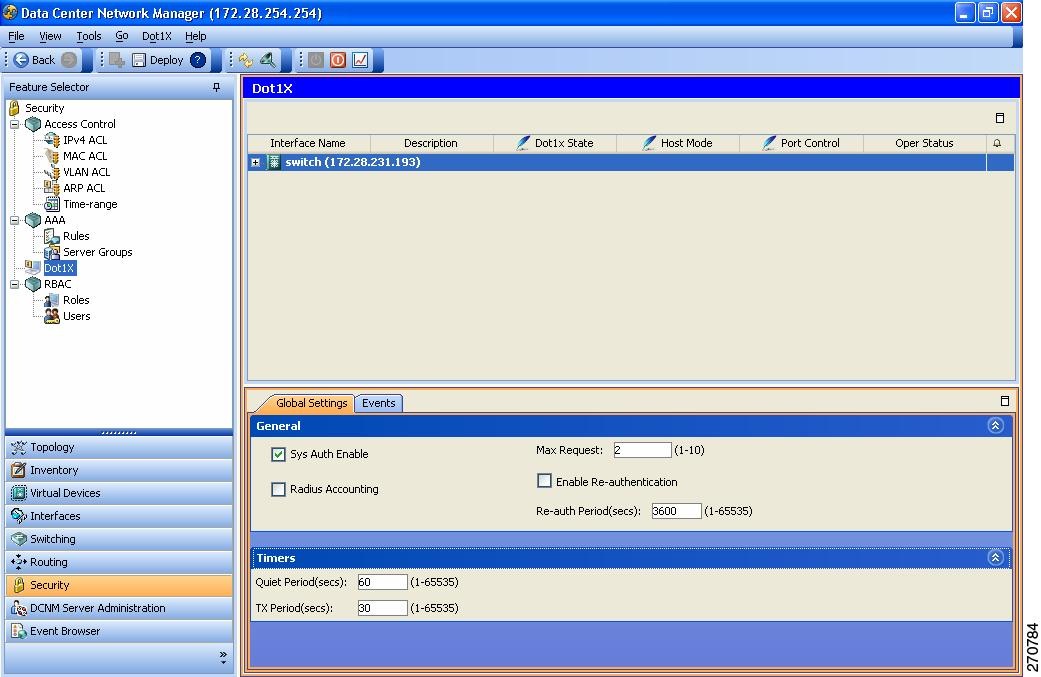Enable Radius Accounting checkbox

coord(278,489)
